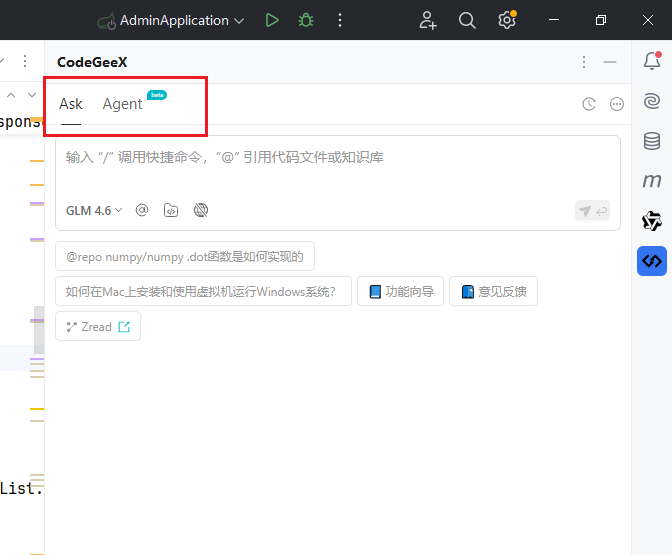Open the 功能向导 feature guide button
Viewport: 672px width, 555px height.
click(400, 291)
